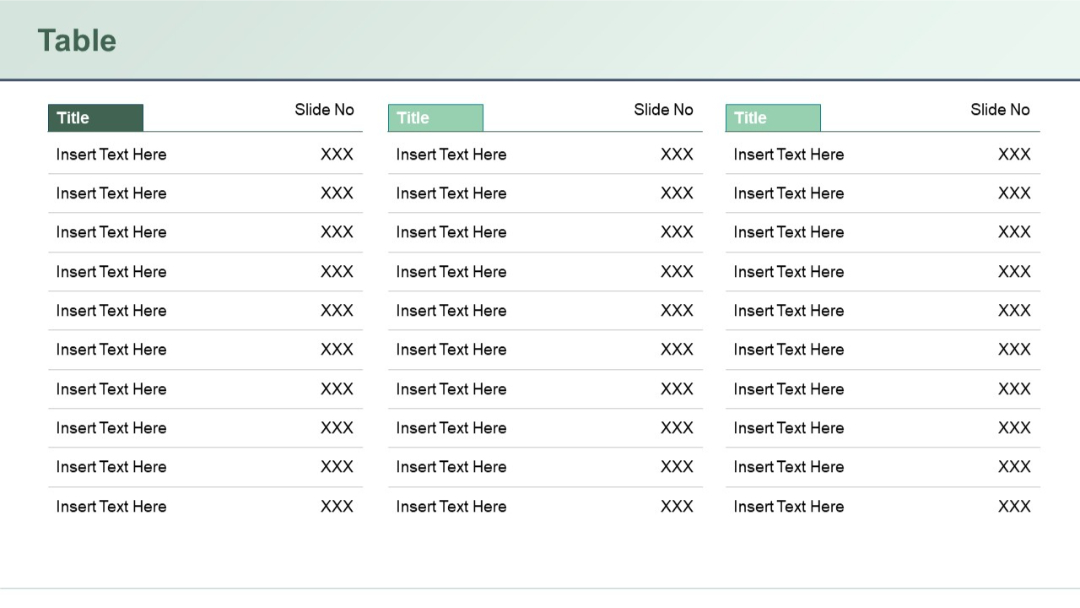Image resolution: width=1080 pixels, height=608 pixels.
Task: Select last "Insert Text Here" in right table
Action: [x=789, y=506]
